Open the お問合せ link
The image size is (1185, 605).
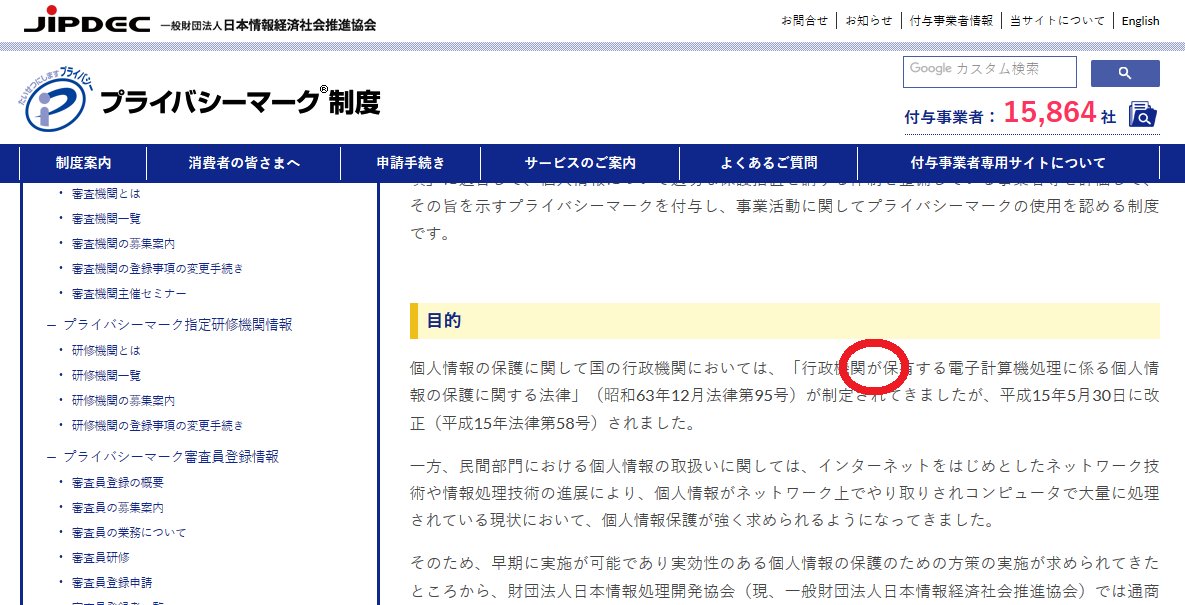tap(804, 21)
